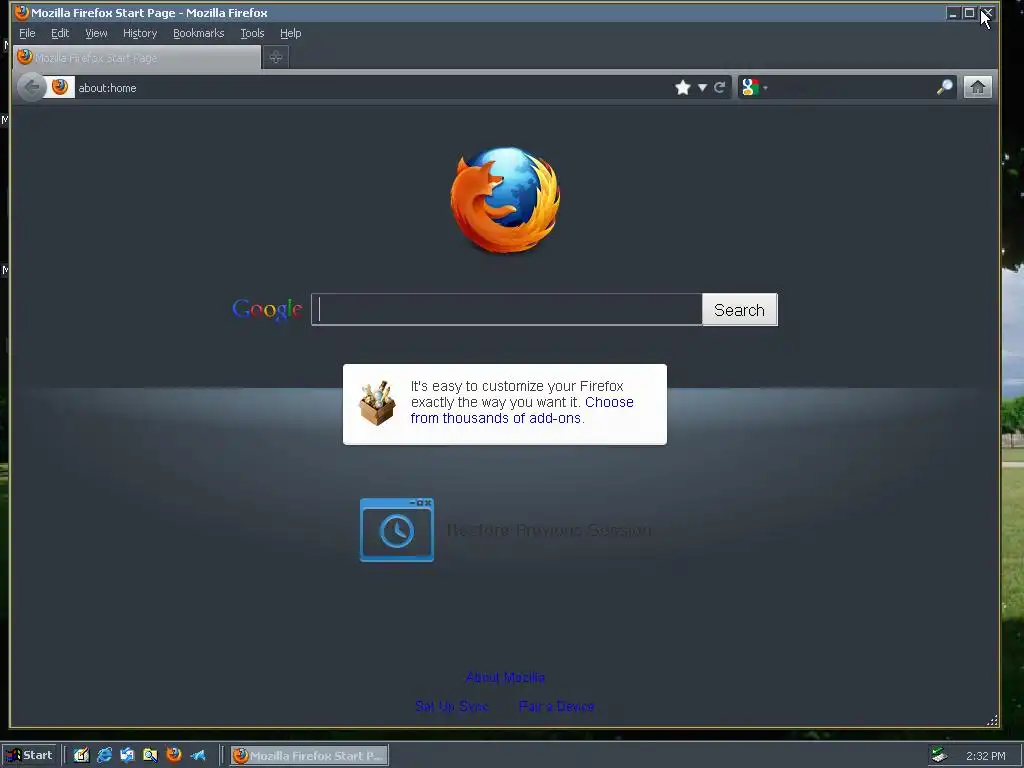
Task: Click the Restore Previous Session text
Action: point(549,530)
